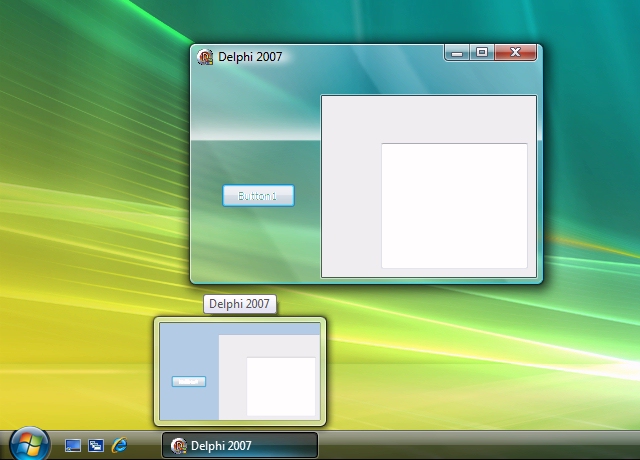Minimize the Delphi 2007 window
The width and height of the screenshot is (640, 460).
[x=457, y=53]
